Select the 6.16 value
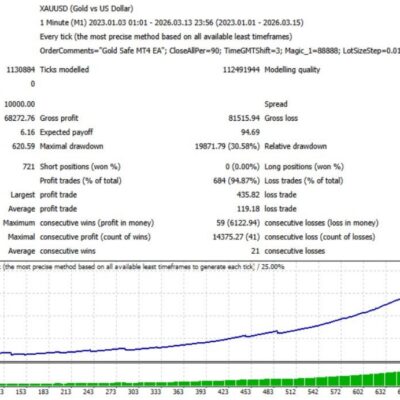Image resolution: width=400 pixels, height=400 pixels. click(x=28, y=132)
